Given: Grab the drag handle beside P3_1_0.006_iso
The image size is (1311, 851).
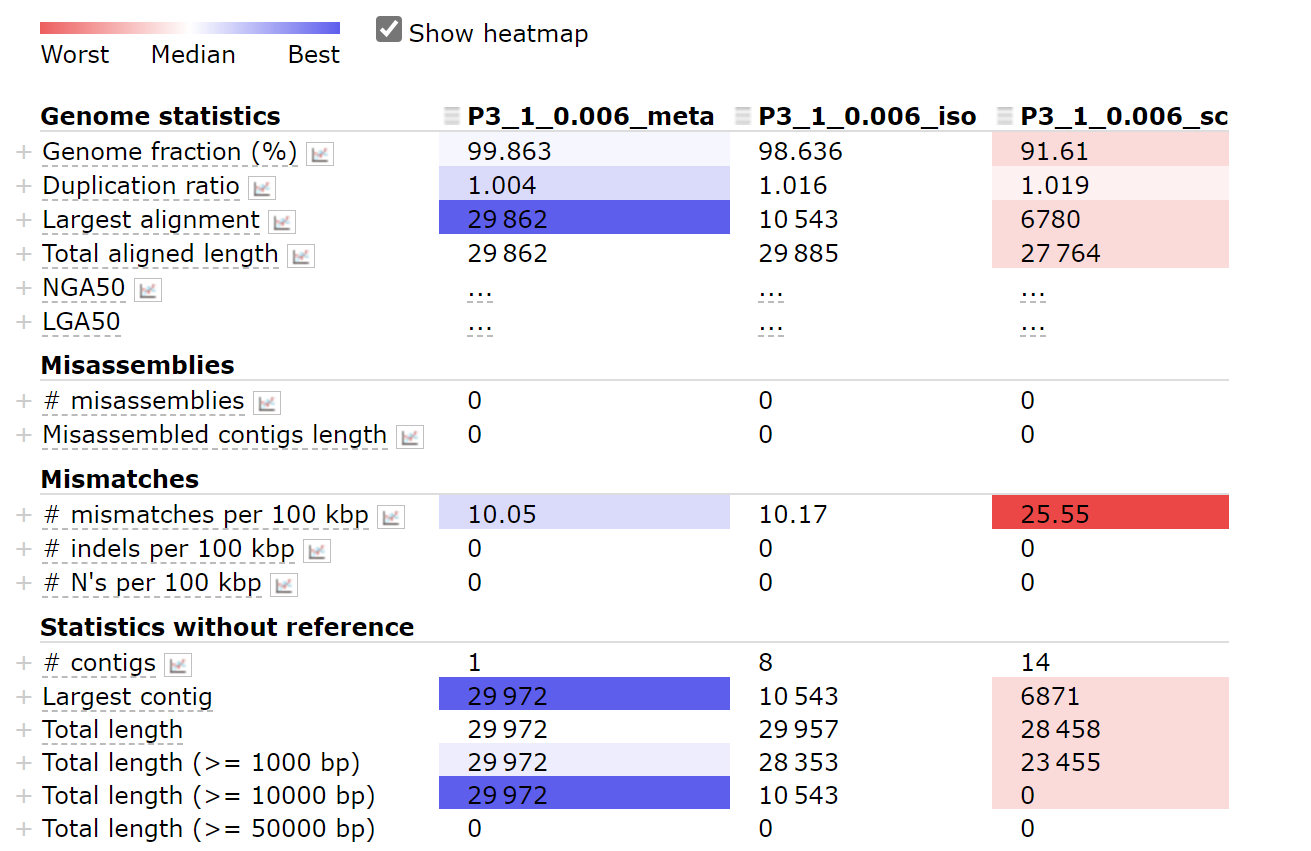Looking at the screenshot, I should point(743,117).
